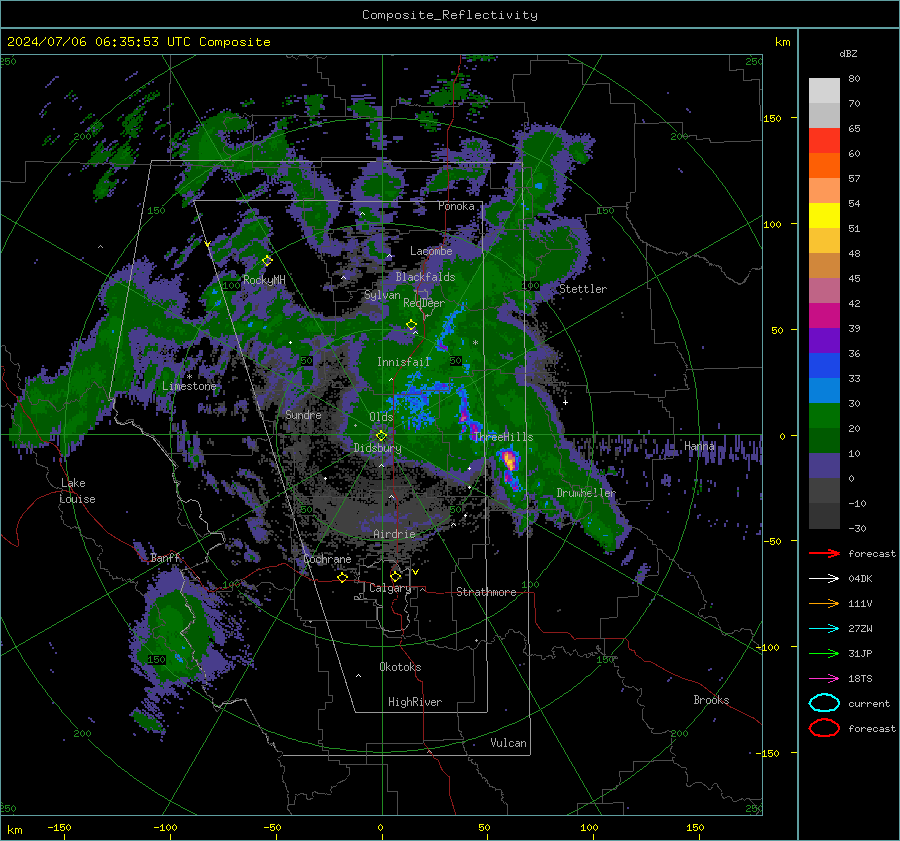Click the Composite_Reflectivity title text
Screen dimensions: 900x841
[449, 15]
